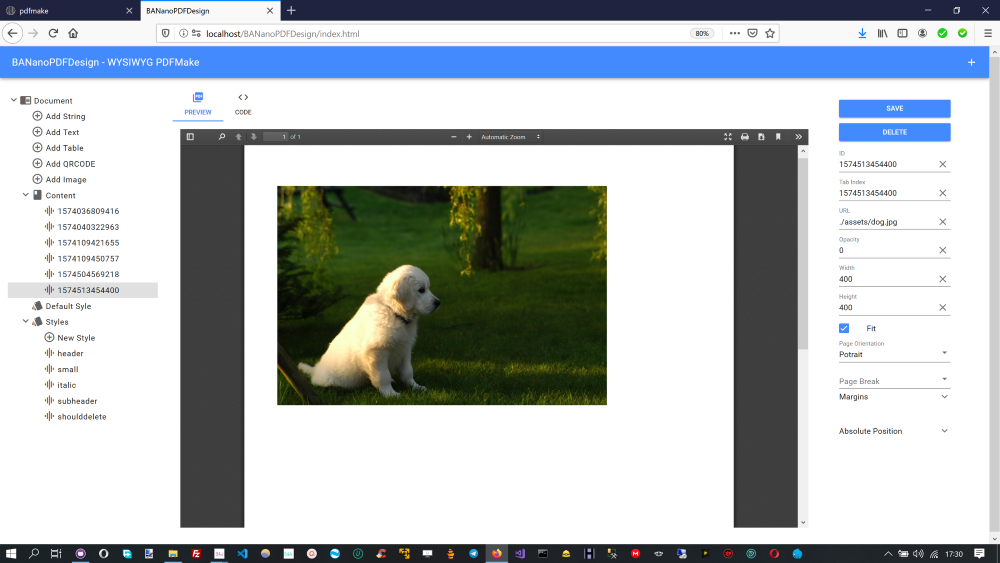
Task: Click the PDF page number field
Action: click(x=276, y=136)
